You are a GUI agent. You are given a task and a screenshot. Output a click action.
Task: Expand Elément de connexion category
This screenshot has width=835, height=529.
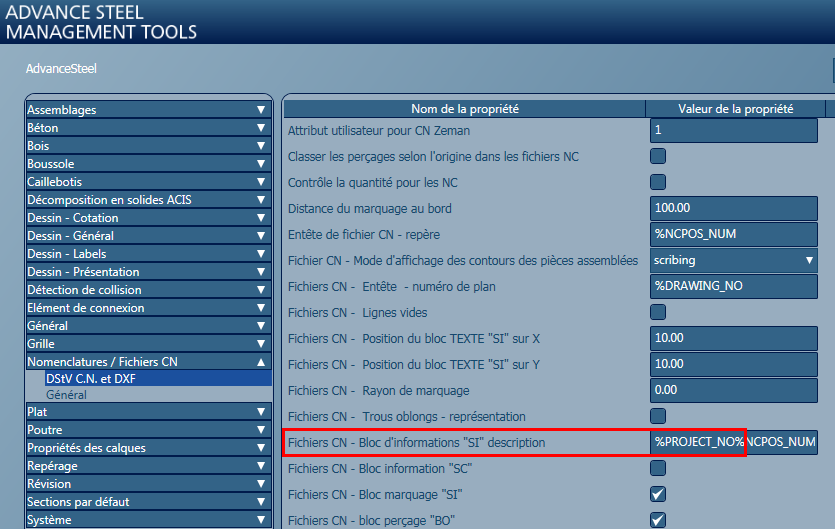pyautogui.click(x=149, y=308)
